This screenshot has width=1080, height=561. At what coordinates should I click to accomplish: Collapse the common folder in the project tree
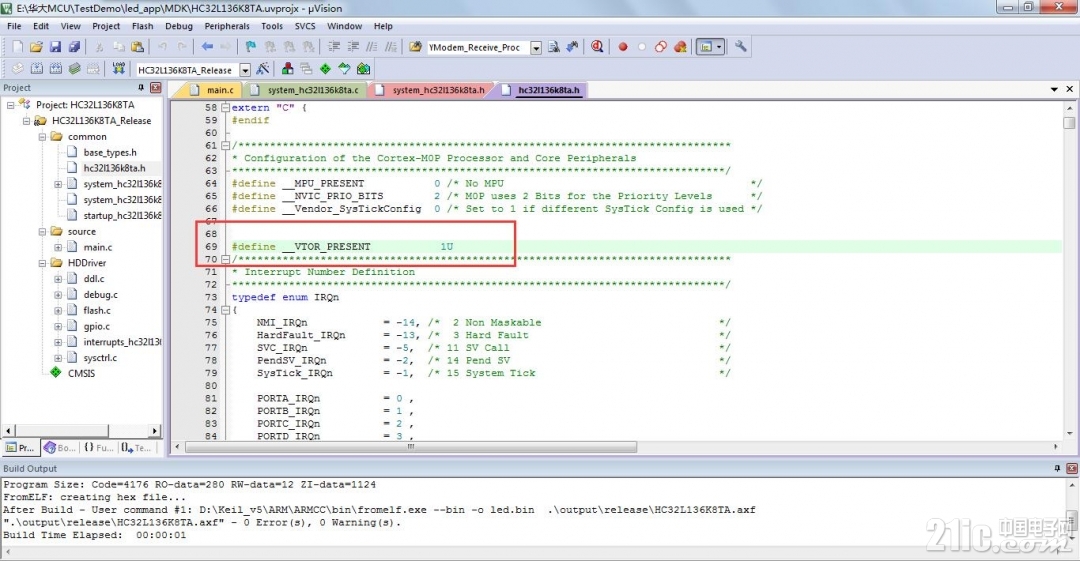click(42, 136)
